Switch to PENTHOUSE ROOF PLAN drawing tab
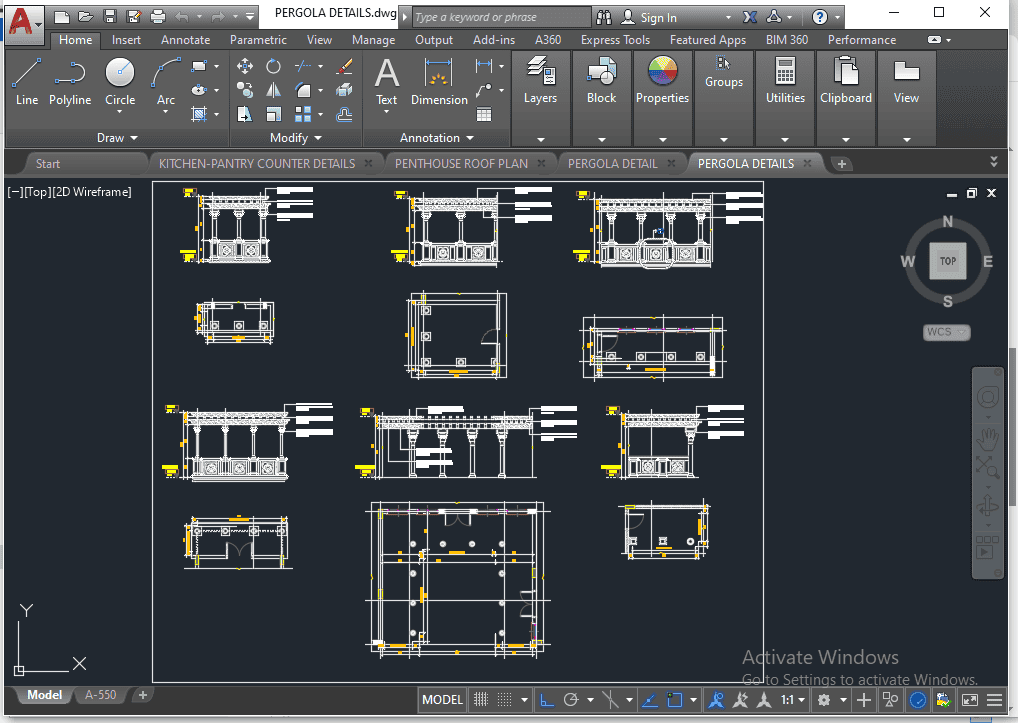The height and width of the screenshot is (723, 1018). pyautogui.click(x=461, y=163)
